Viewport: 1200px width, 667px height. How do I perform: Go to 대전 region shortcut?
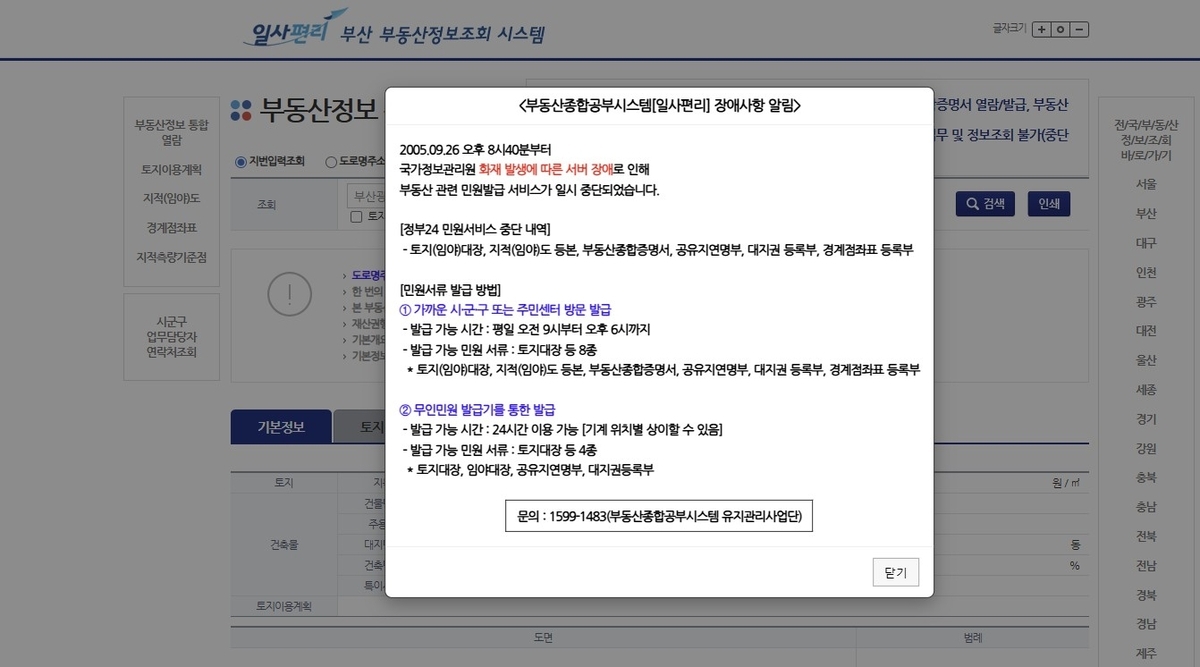pos(1146,331)
